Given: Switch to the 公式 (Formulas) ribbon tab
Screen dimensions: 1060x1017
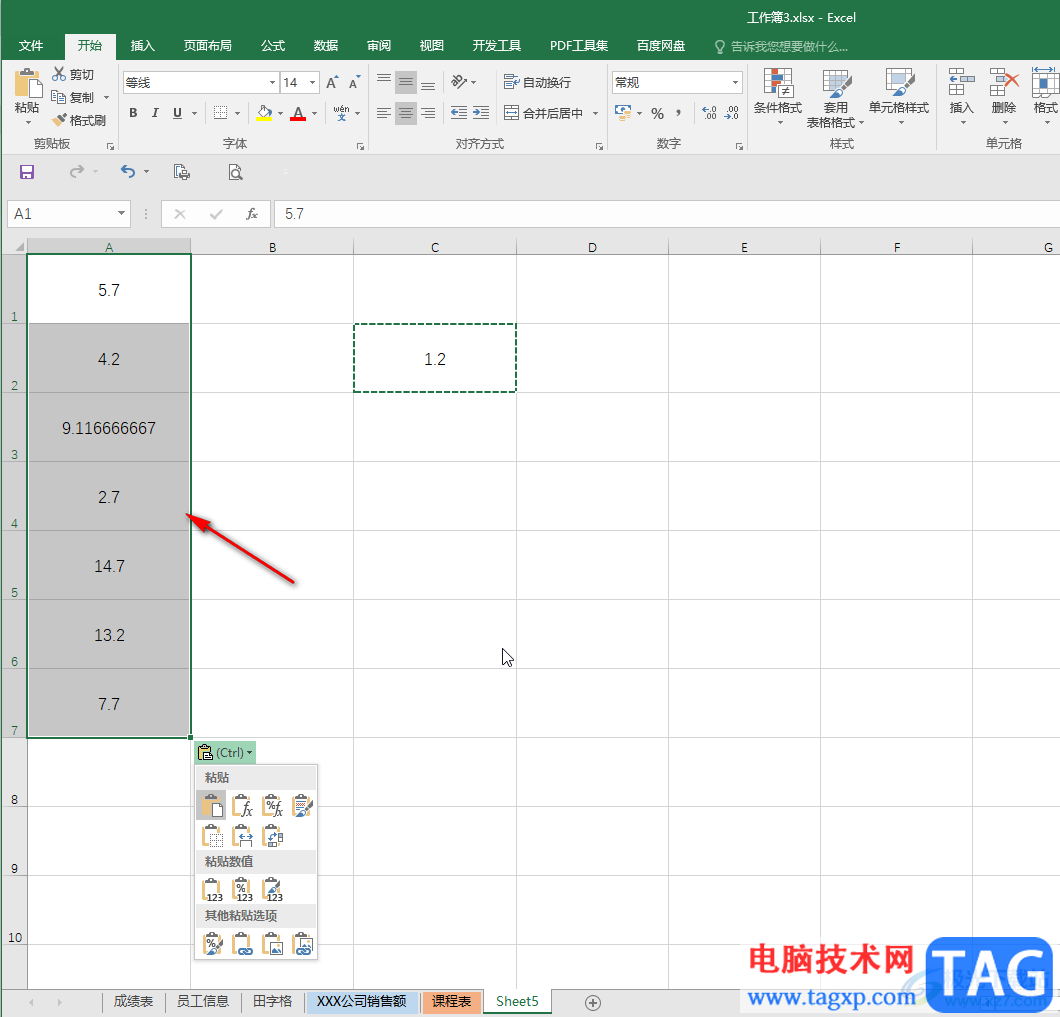Looking at the screenshot, I should tap(273, 46).
